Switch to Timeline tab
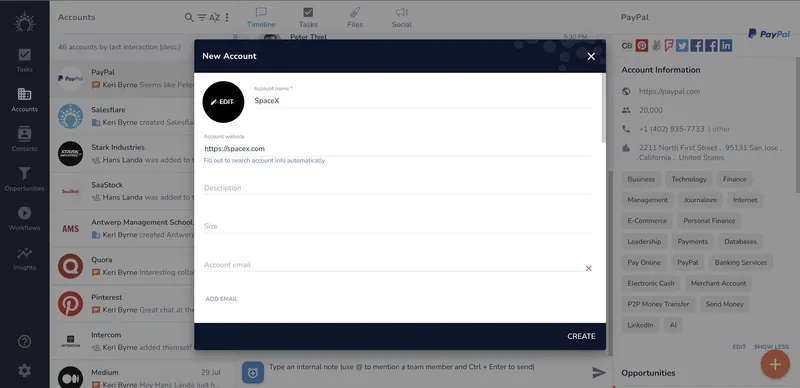The width and height of the screenshot is (800, 388). point(261,17)
